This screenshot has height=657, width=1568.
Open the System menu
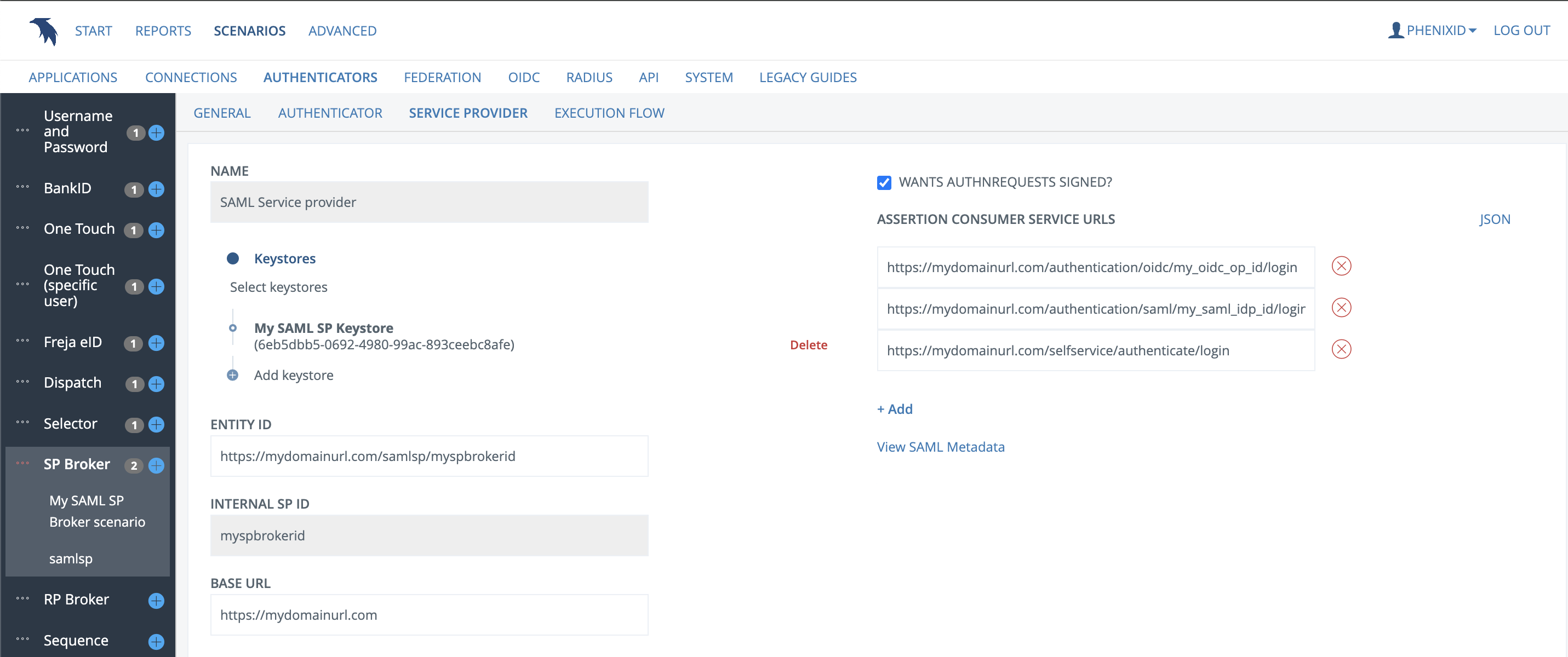[x=708, y=77]
